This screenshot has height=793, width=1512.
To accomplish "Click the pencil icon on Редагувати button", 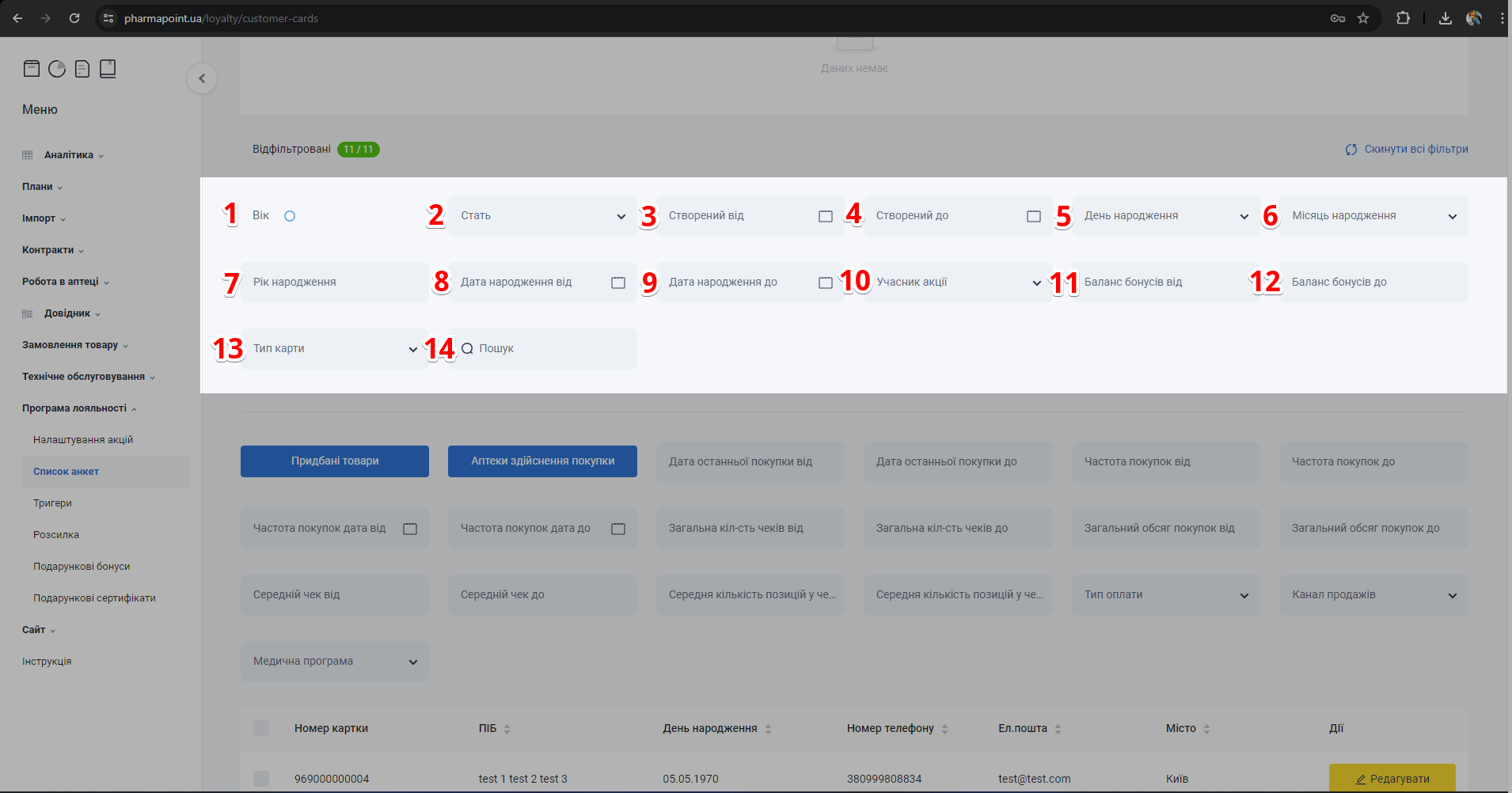I will tap(1361, 780).
